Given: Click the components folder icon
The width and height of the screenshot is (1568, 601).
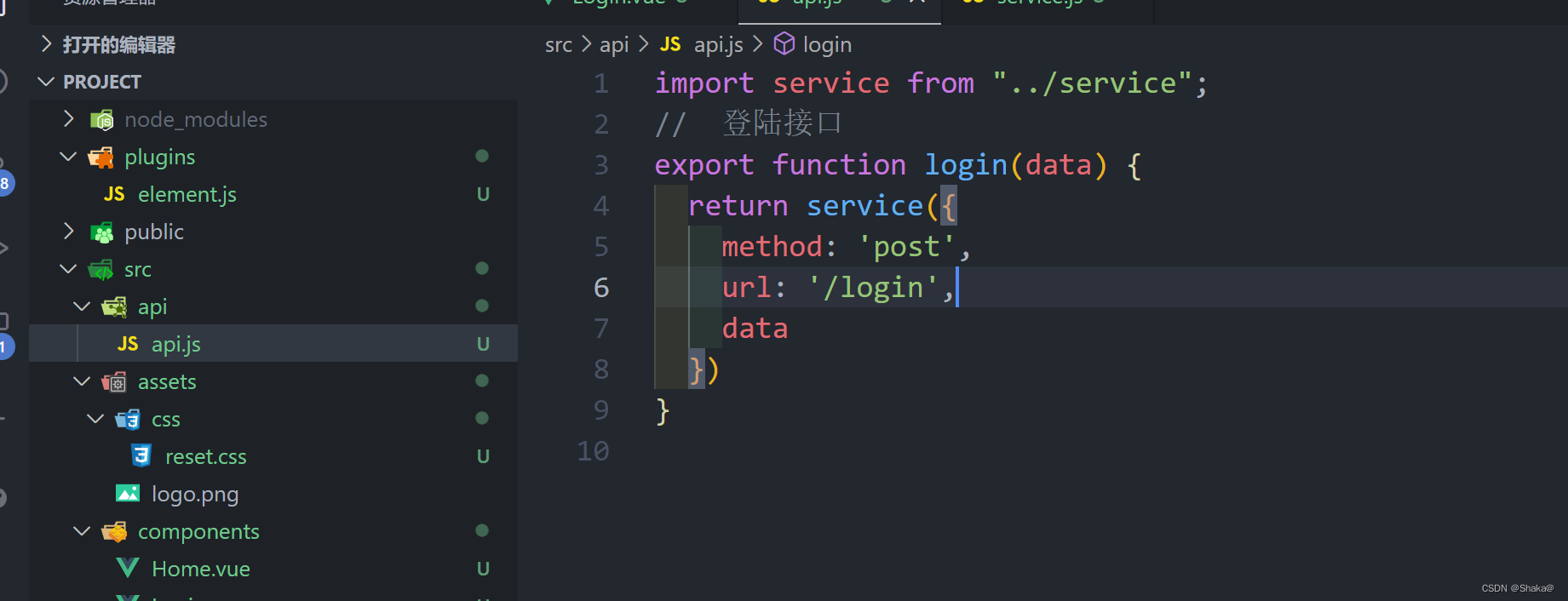Looking at the screenshot, I should (114, 532).
